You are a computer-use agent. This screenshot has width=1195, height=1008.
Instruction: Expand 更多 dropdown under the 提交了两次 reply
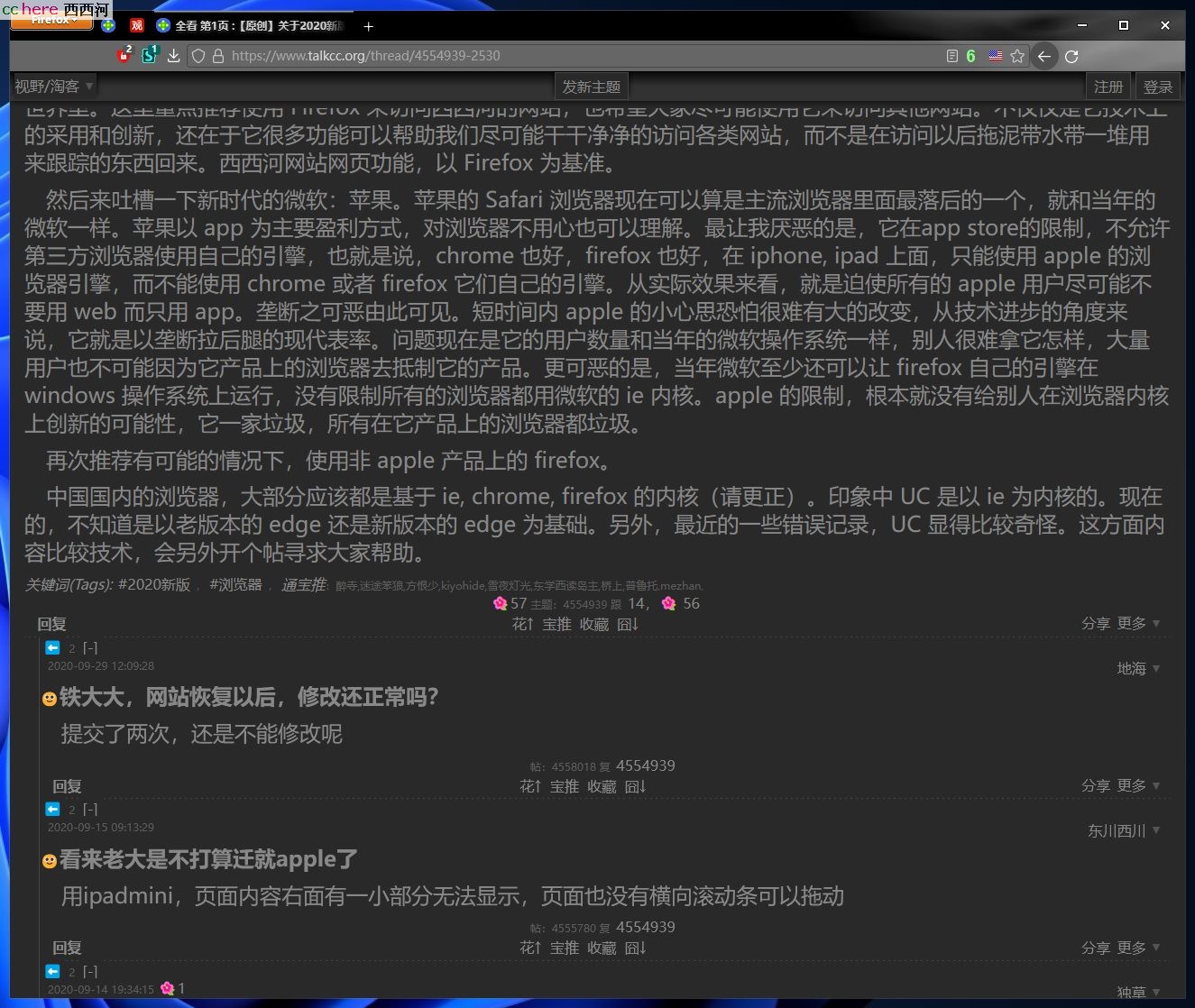click(x=1138, y=785)
